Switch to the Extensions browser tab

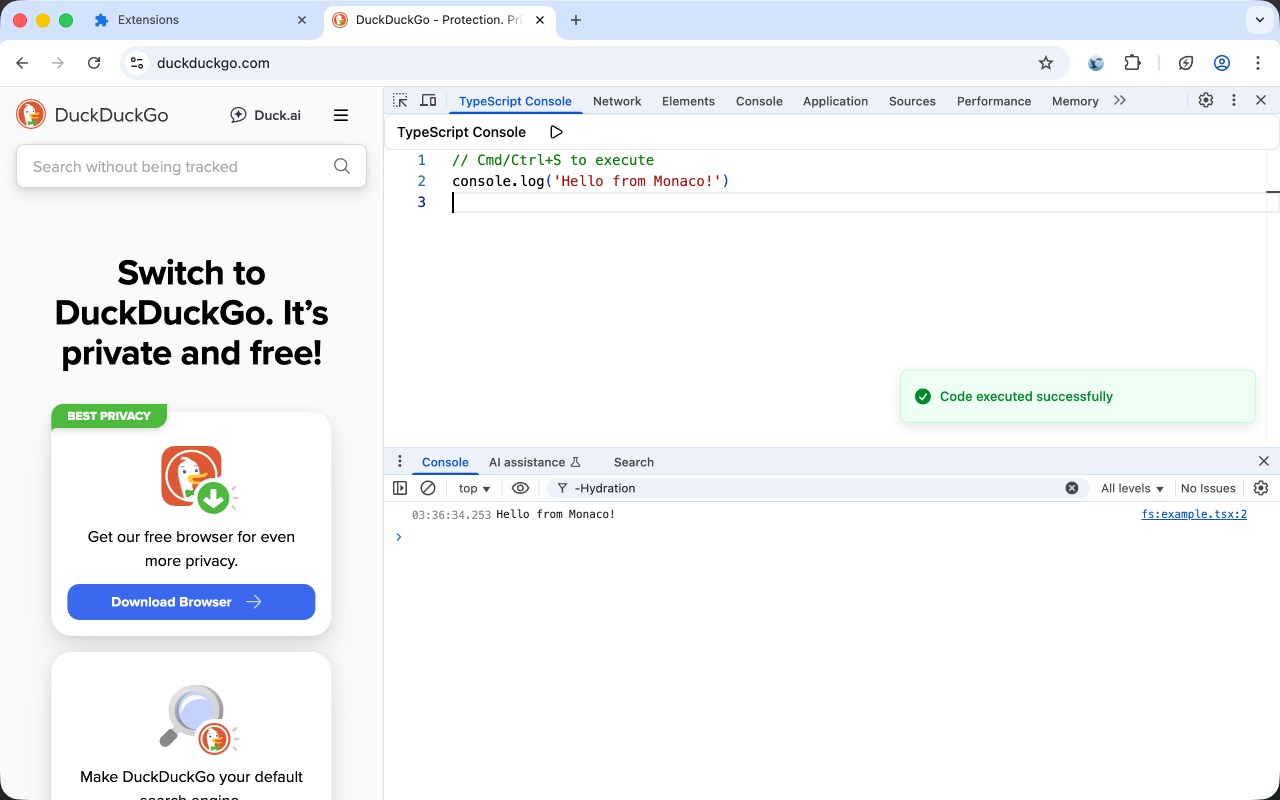202,20
